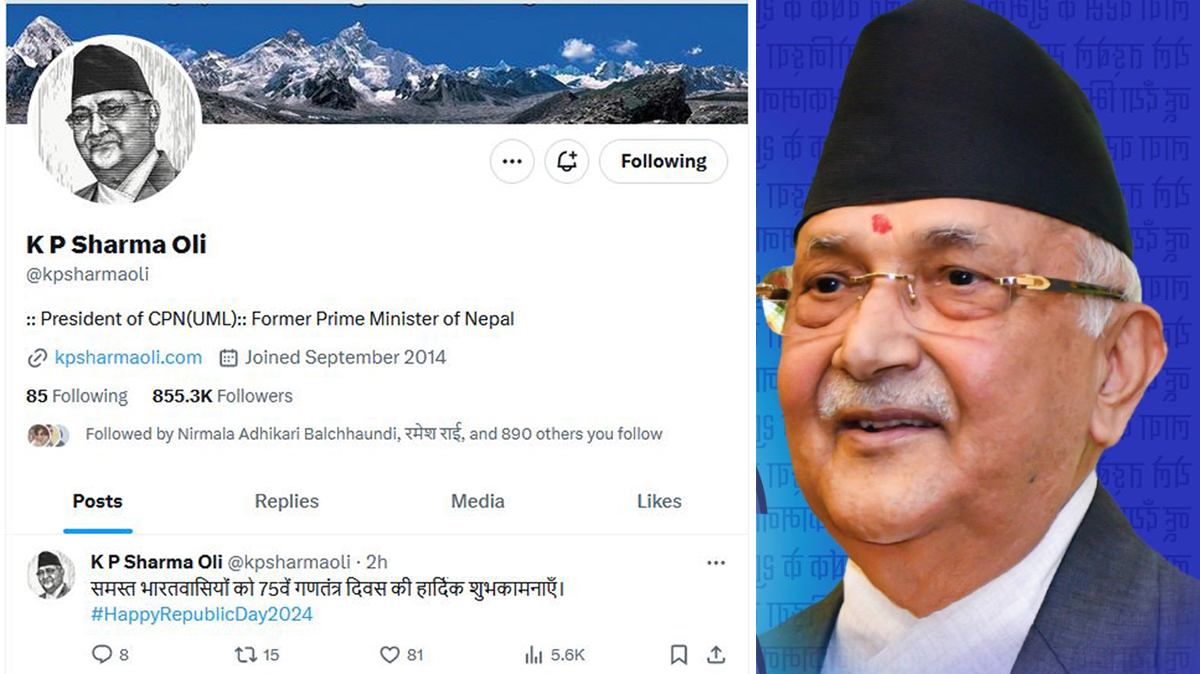The height and width of the screenshot is (674, 1200).
Task: Show the 85 Following list
Action: click(77, 396)
